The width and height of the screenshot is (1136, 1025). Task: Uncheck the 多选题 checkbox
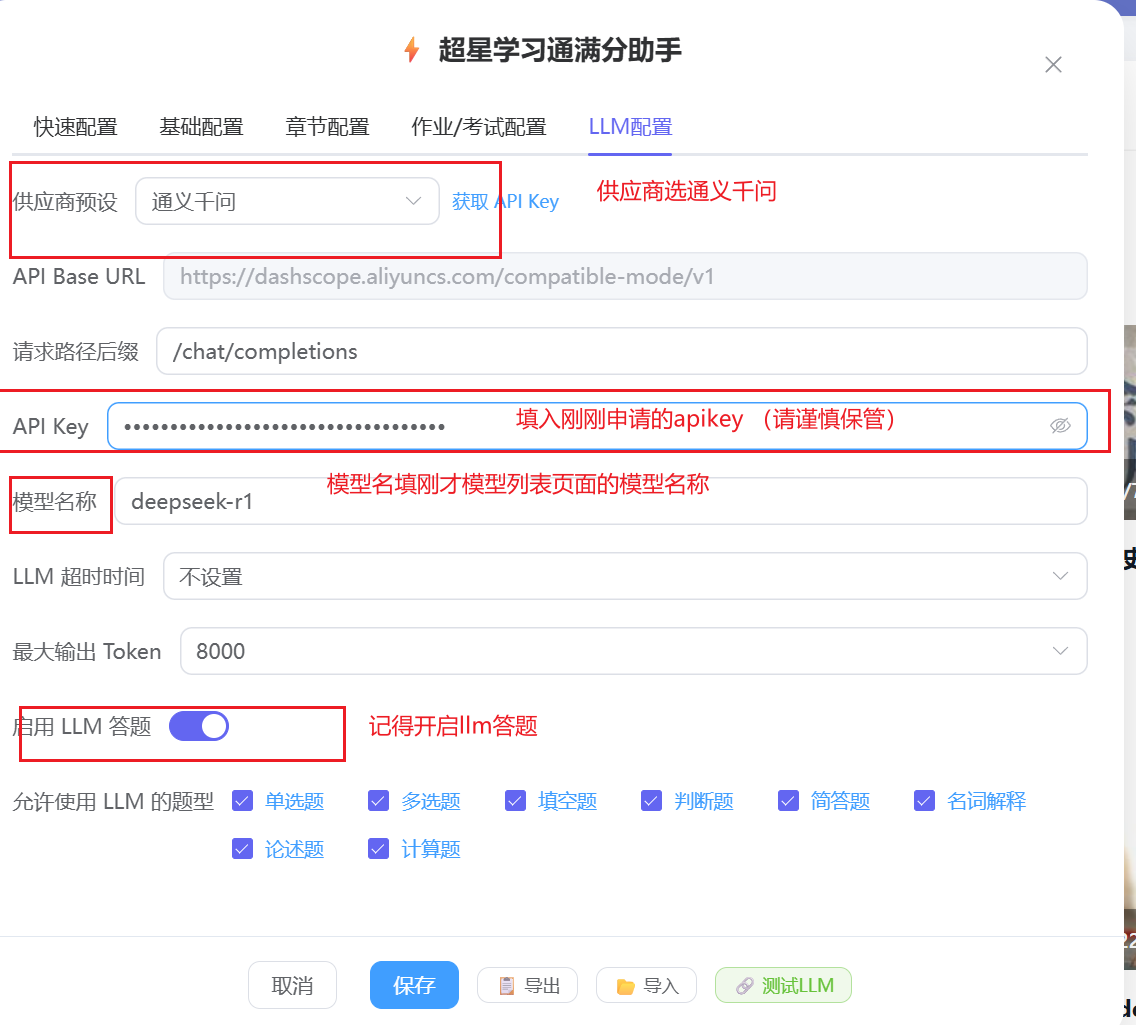pos(379,801)
